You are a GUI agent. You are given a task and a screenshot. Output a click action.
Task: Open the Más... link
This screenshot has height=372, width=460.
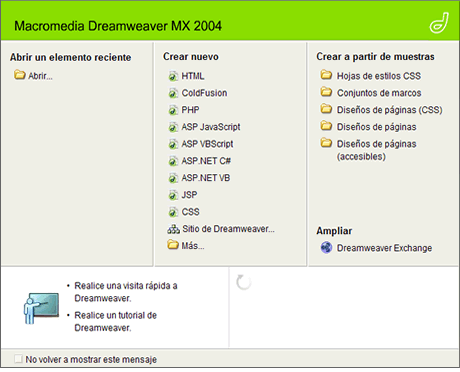click(193, 246)
